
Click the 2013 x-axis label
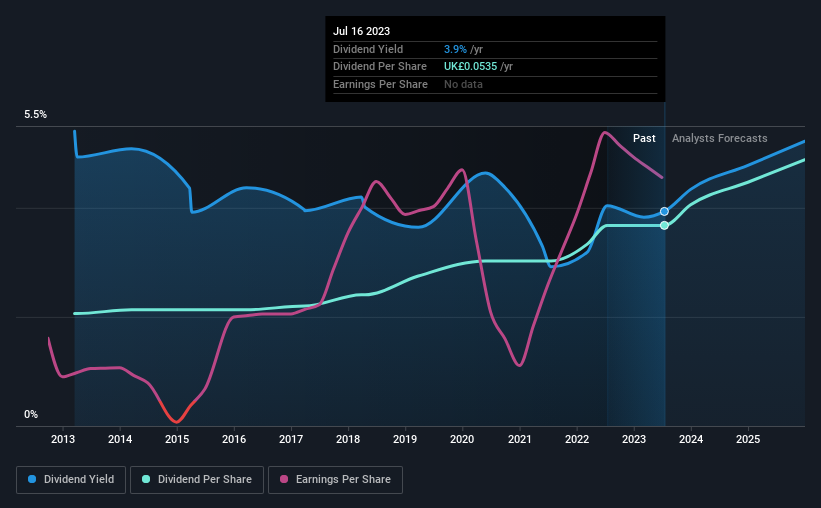coord(63,439)
